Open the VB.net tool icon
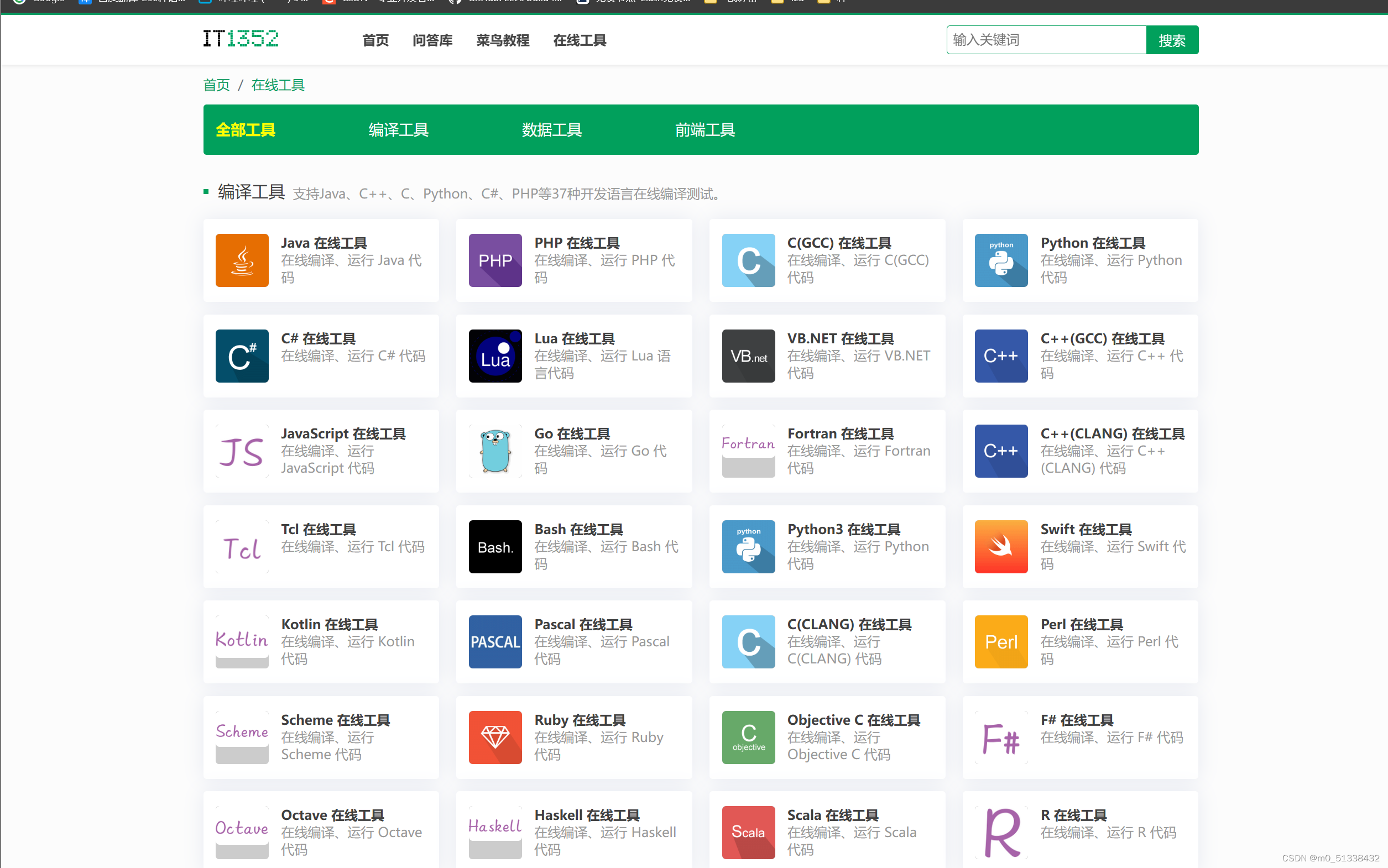The height and width of the screenshot is (868, 1388). [748, 356]
